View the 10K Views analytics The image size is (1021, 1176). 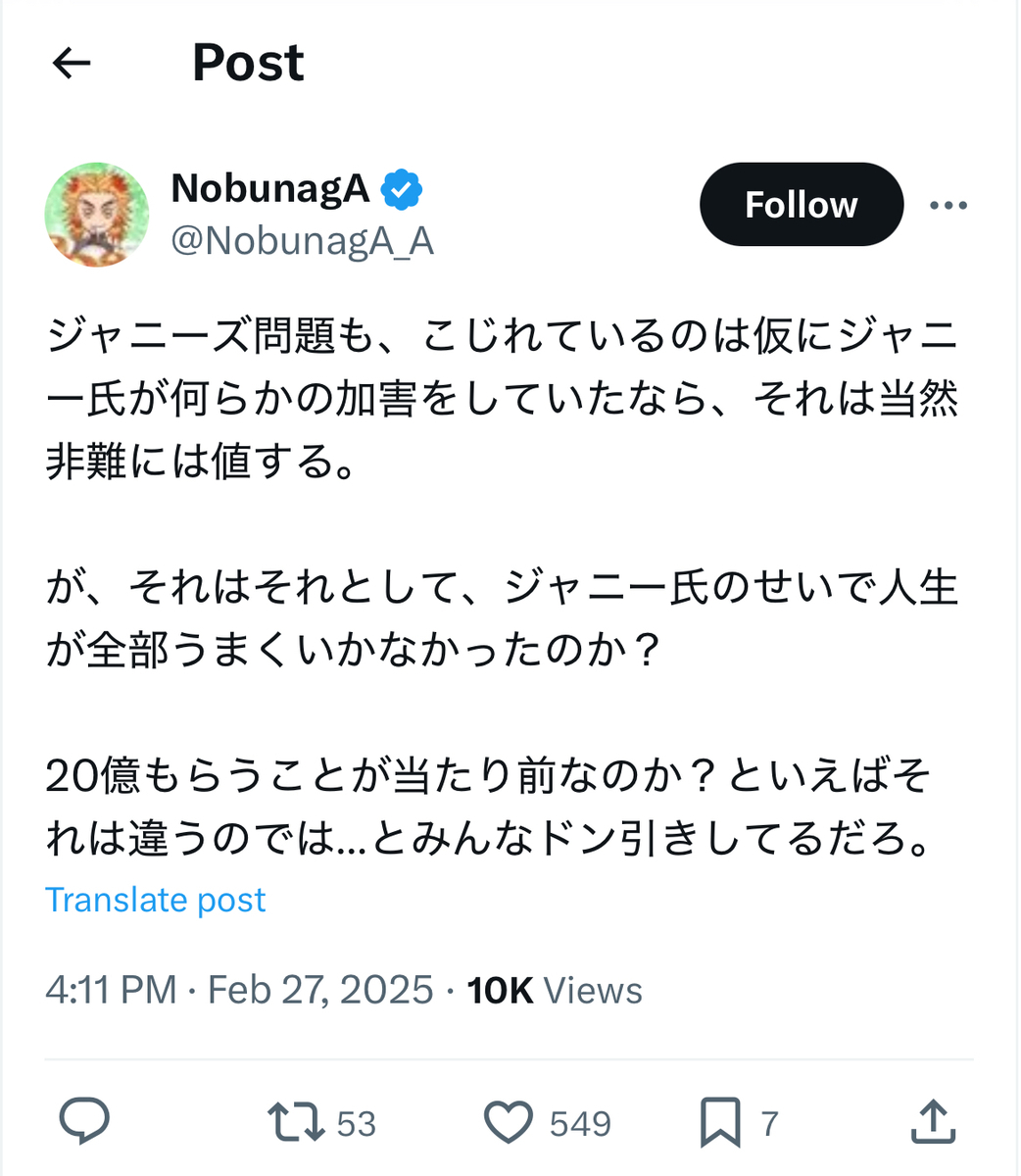click(555, 990)
